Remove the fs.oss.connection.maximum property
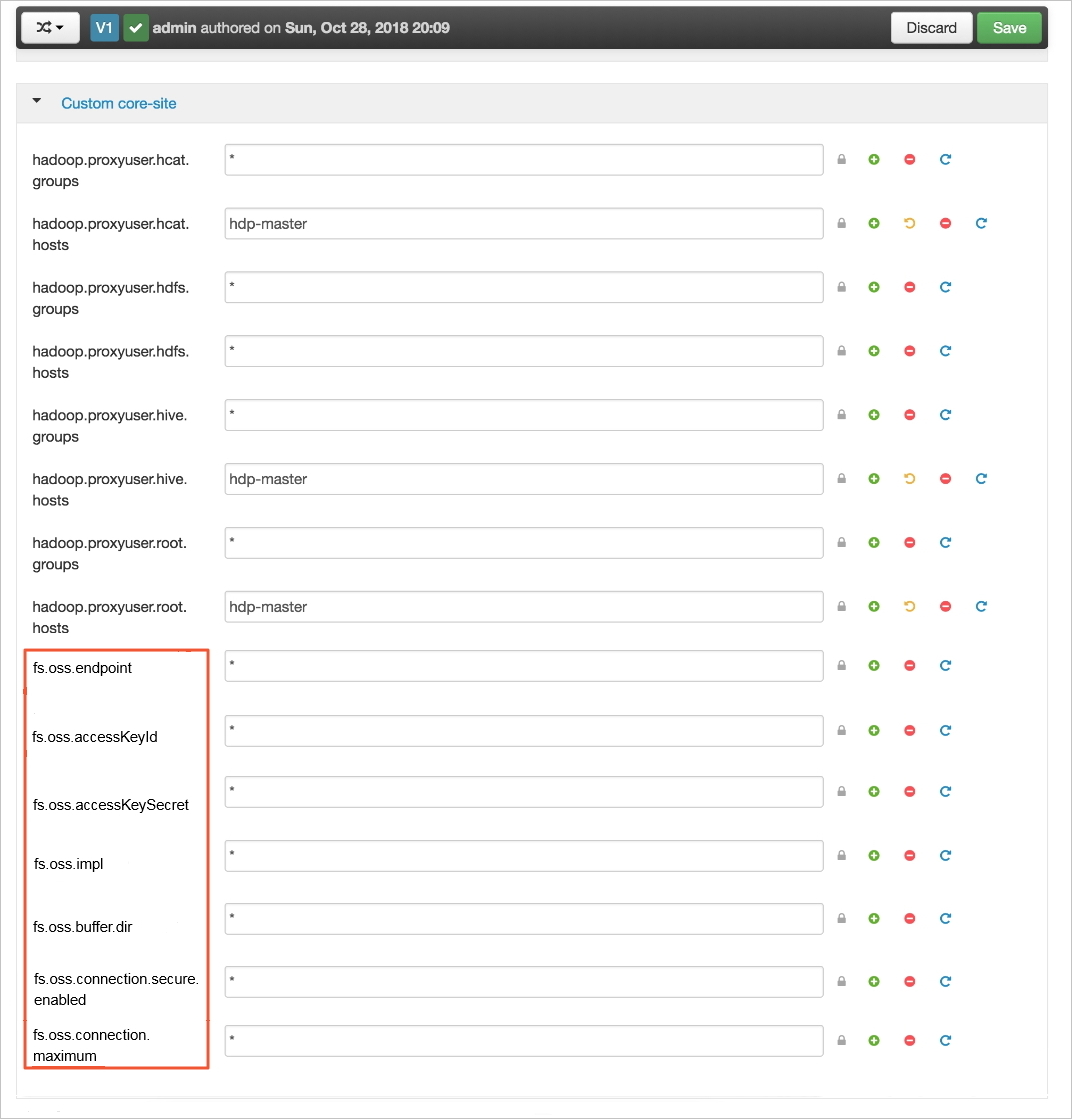The height and width of the screenshot is (1119, 1072). click(x=909, y=1040)
